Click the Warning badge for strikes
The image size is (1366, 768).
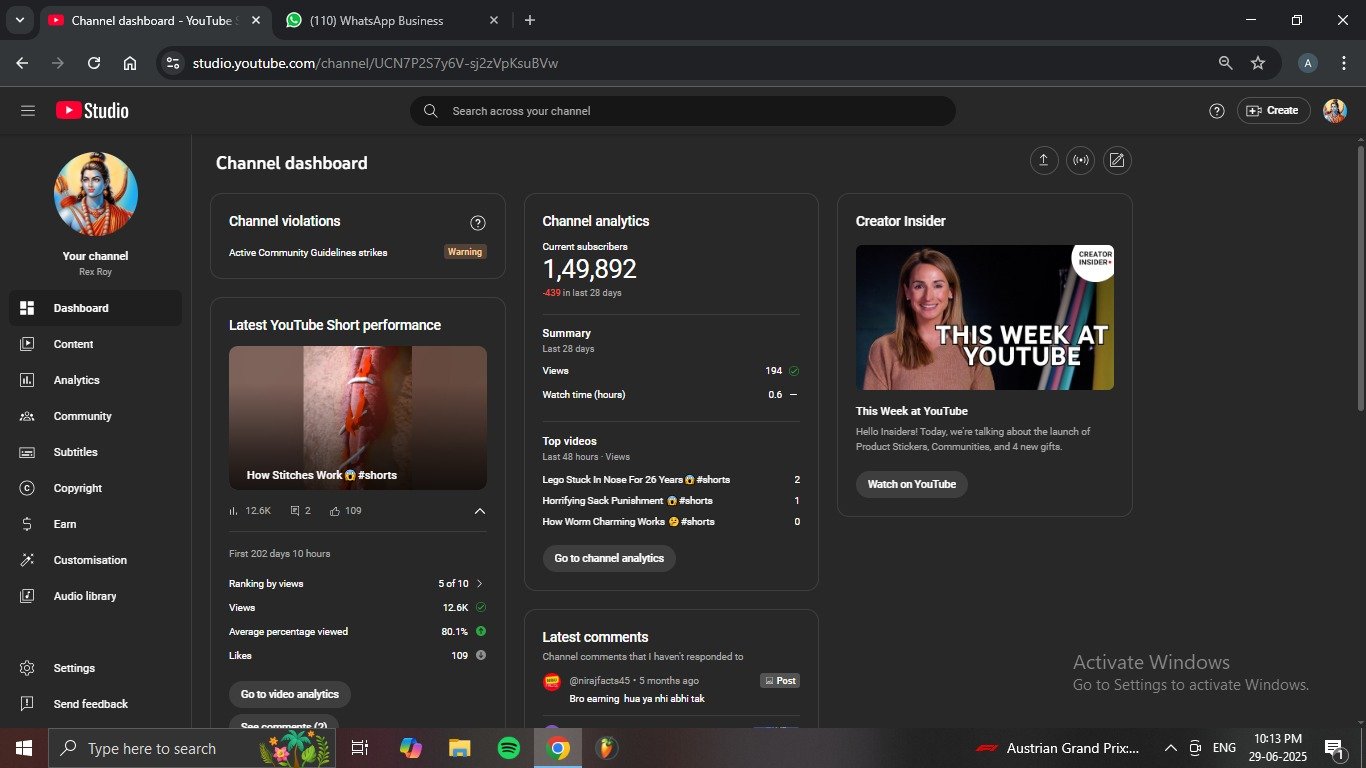pyautogui.click(x=465, y=252)
